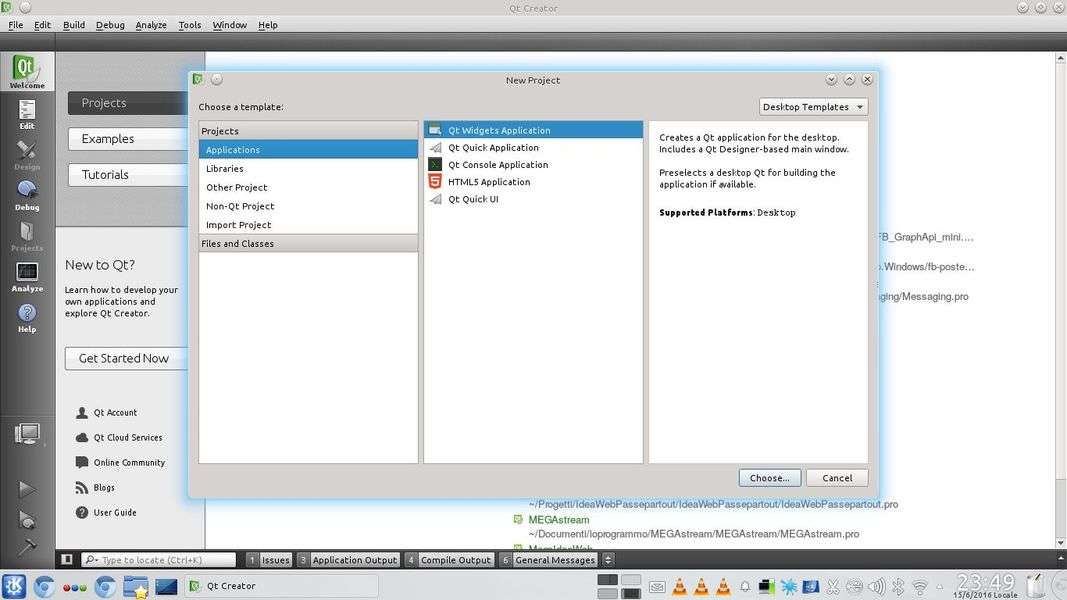Screen dimensions: 1067x600
Task: Open the User Guide link
Action: click(106, 513)
